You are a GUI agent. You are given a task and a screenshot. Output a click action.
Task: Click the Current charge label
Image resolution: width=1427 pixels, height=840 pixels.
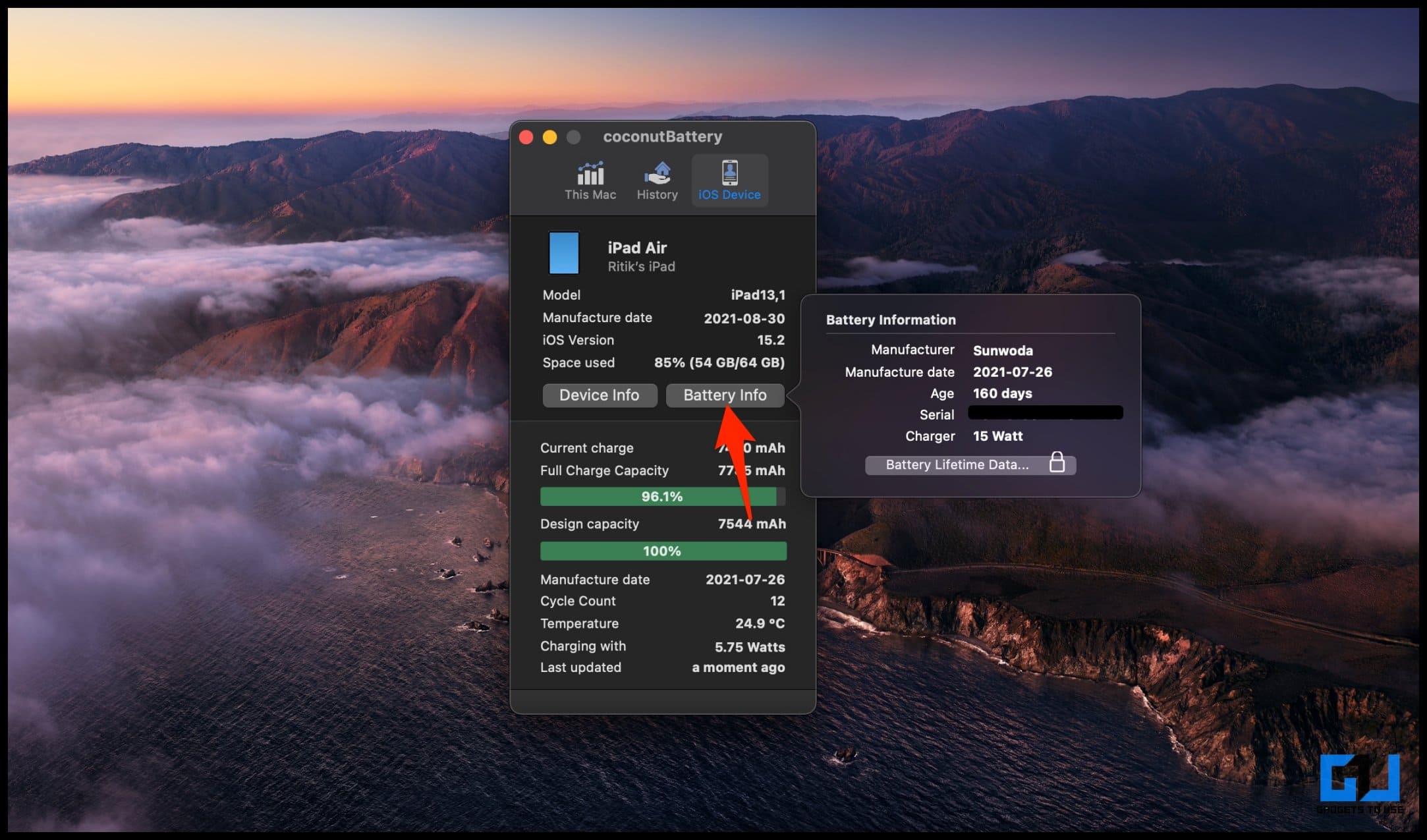pos(586,448)
